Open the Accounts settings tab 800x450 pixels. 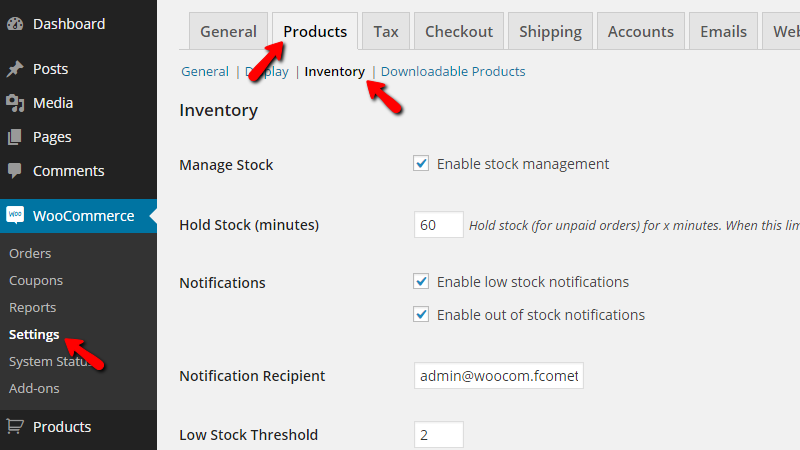point(640,32)
